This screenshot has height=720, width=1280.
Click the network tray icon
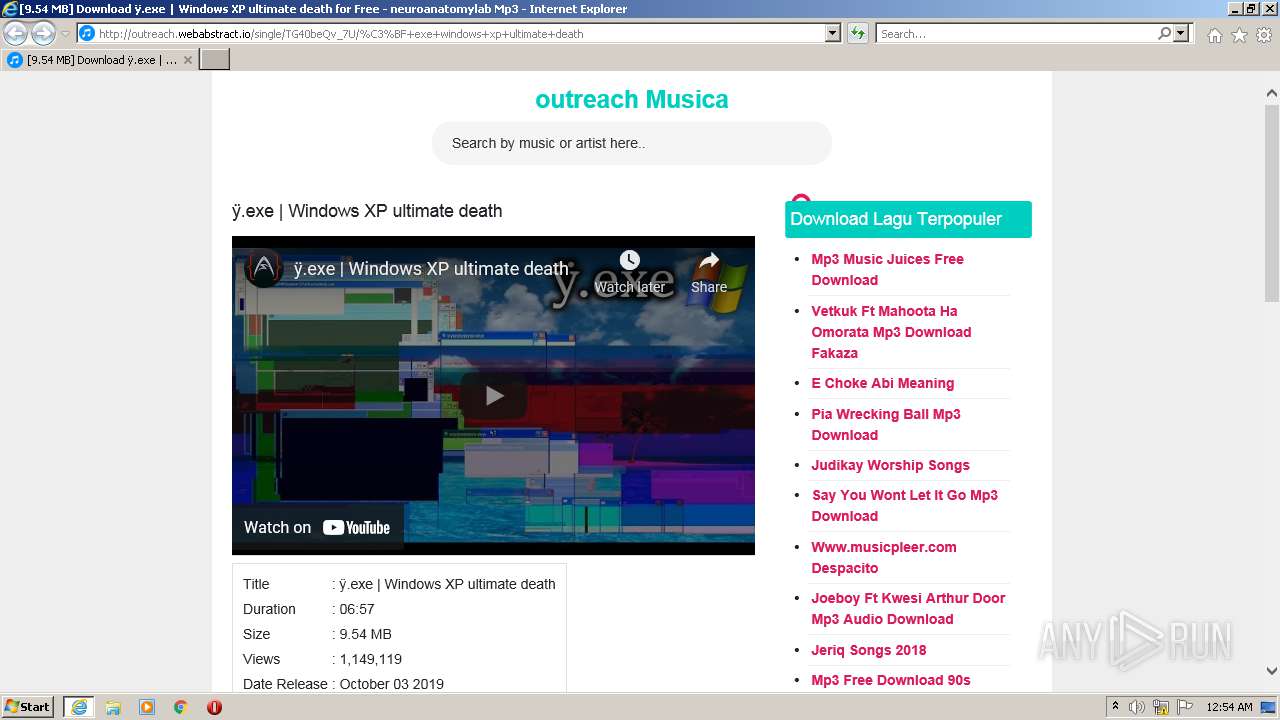tap(1161, 707)
